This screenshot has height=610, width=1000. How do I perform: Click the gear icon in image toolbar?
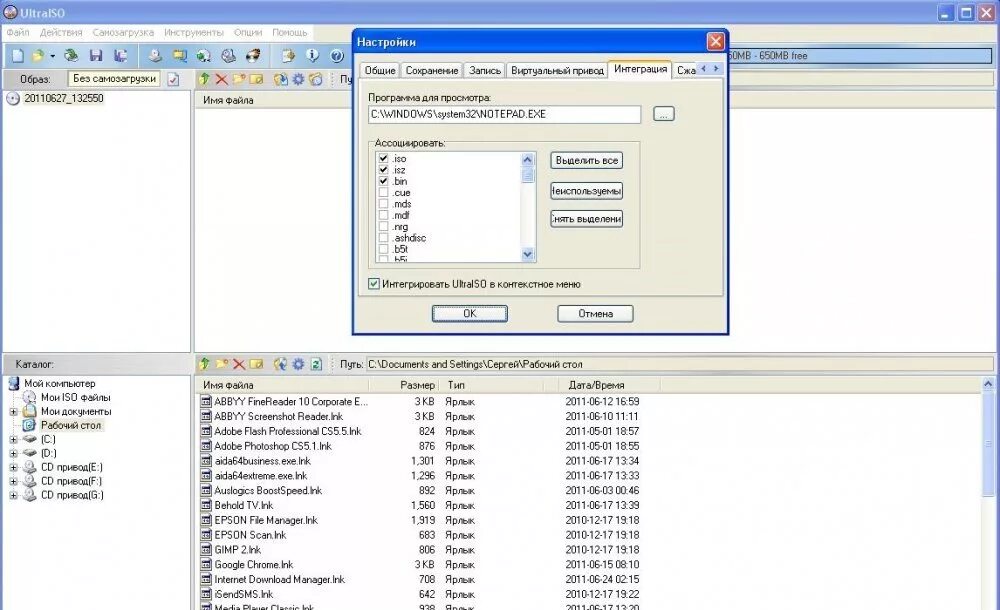tap(298, 79)
